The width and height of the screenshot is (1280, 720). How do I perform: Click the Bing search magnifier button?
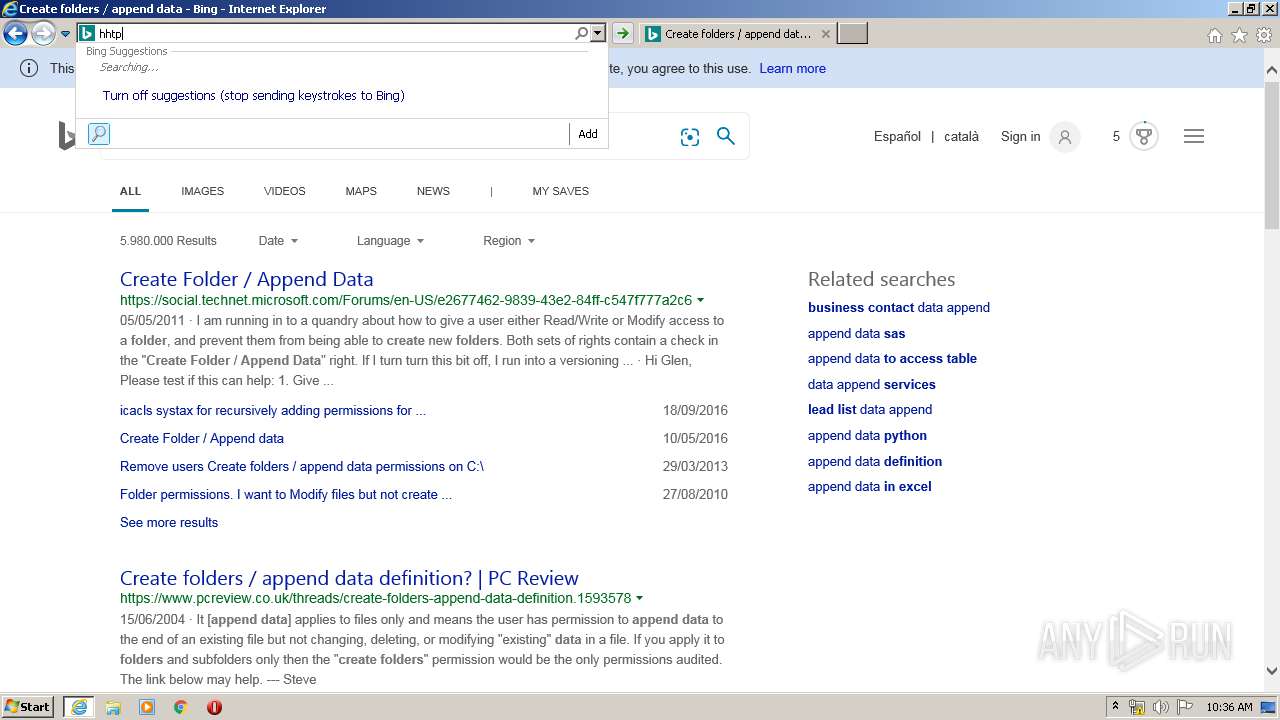[x=726, y=136]
